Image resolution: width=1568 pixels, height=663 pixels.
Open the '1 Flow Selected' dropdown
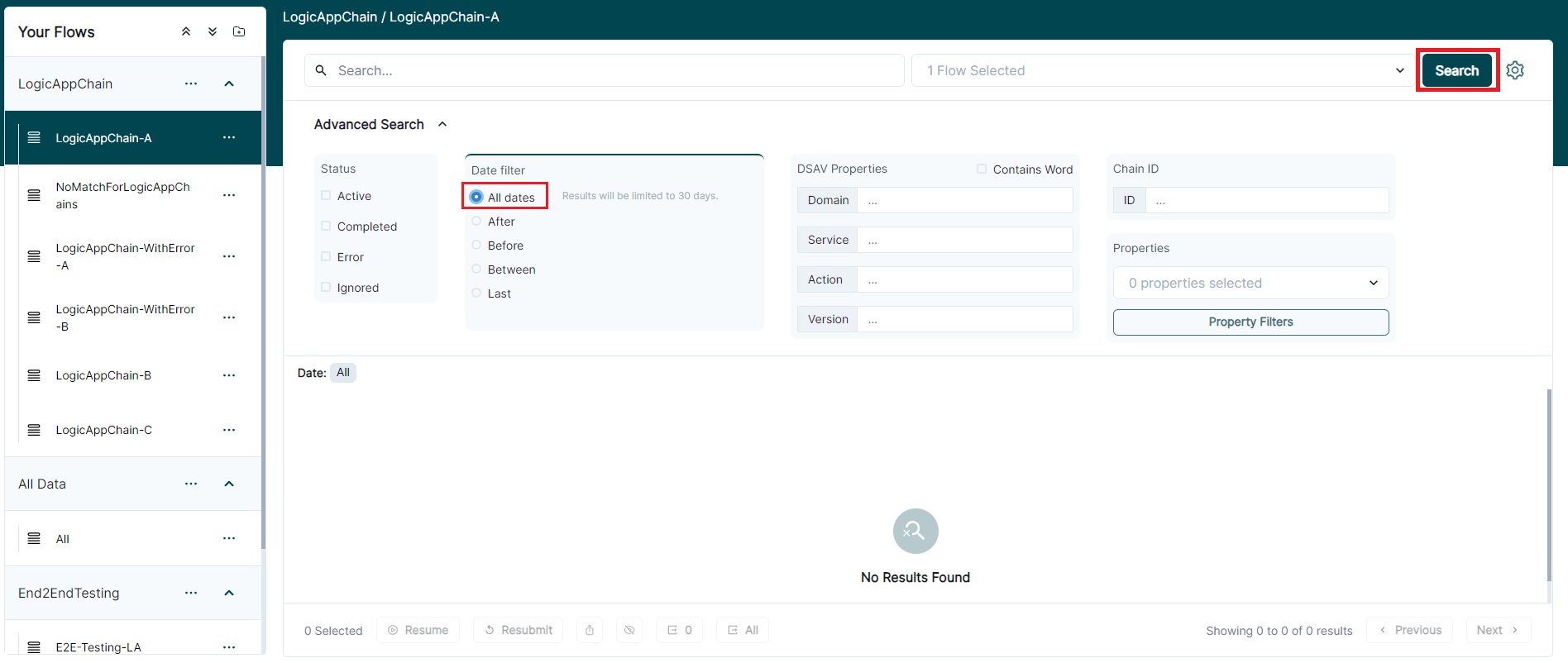tap(1163, 70)
